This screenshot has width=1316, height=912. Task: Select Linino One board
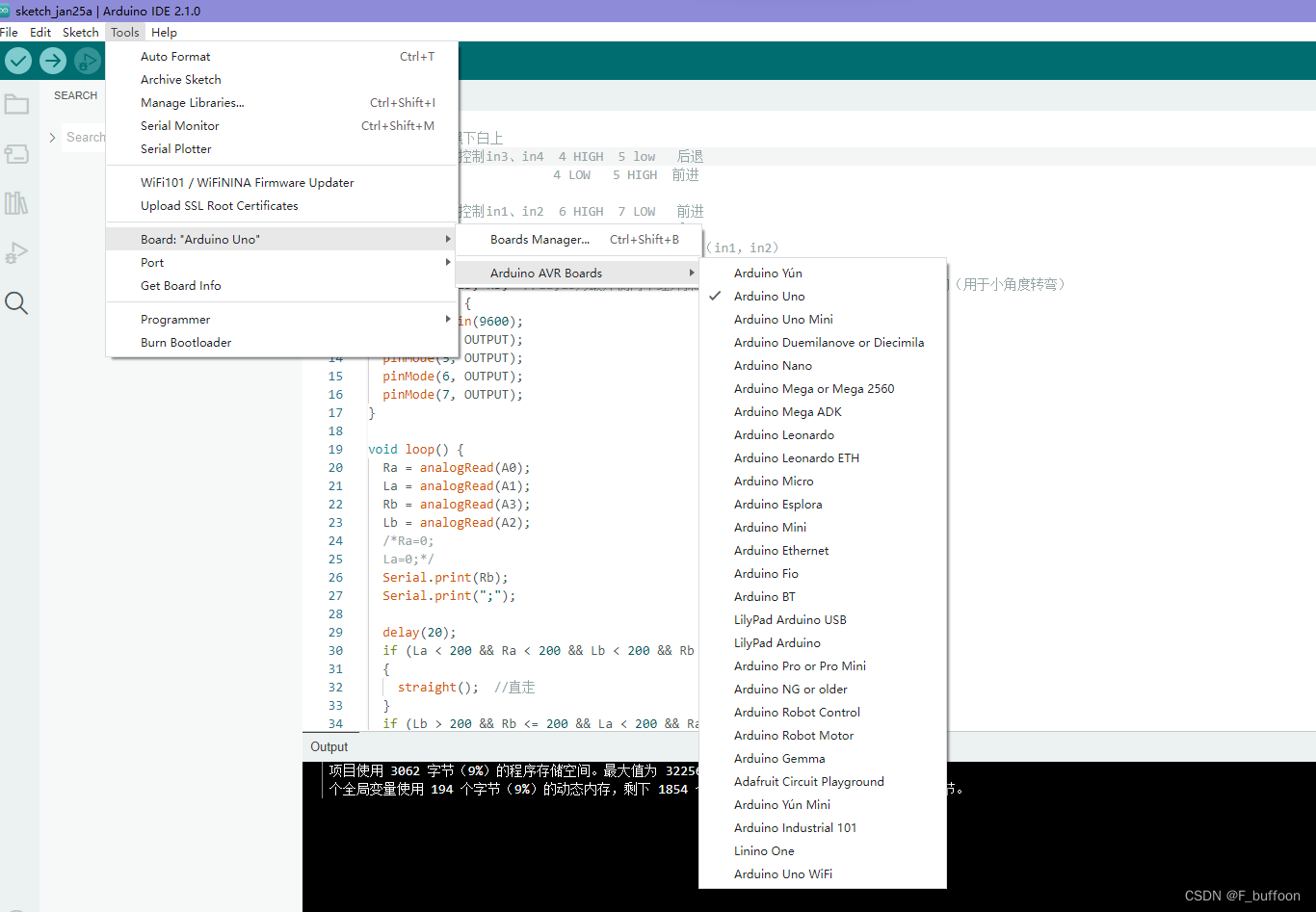click(x=823, y=850)
